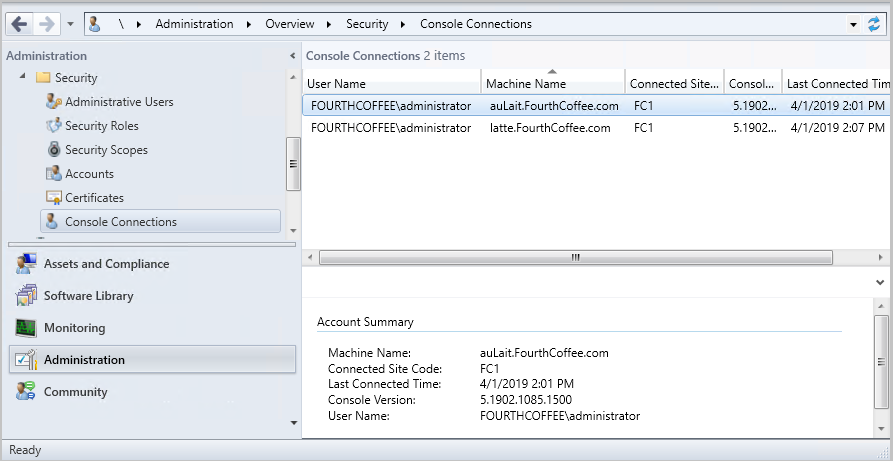The width and height of the screenshot is (893, 461).
Task: Click the Assets and Compliance workspace icon
Action: (26, 264)
